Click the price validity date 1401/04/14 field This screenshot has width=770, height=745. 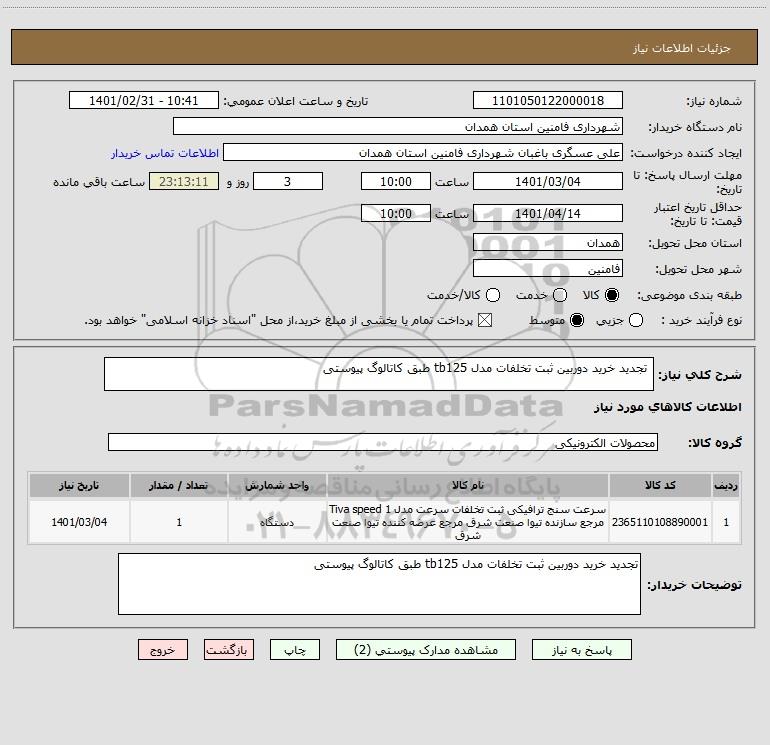click(548, 213)
